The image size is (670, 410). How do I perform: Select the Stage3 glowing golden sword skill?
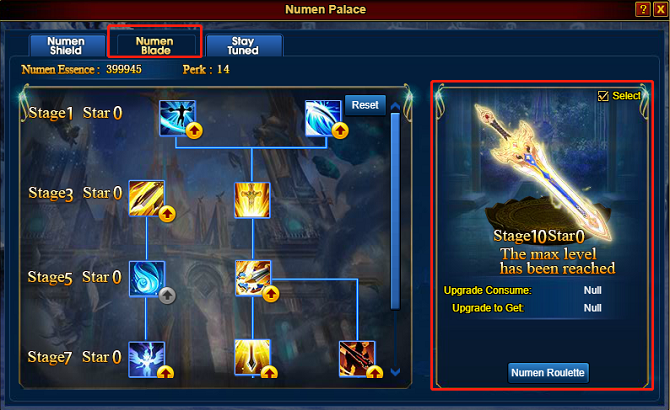click(x=252, y=200)
